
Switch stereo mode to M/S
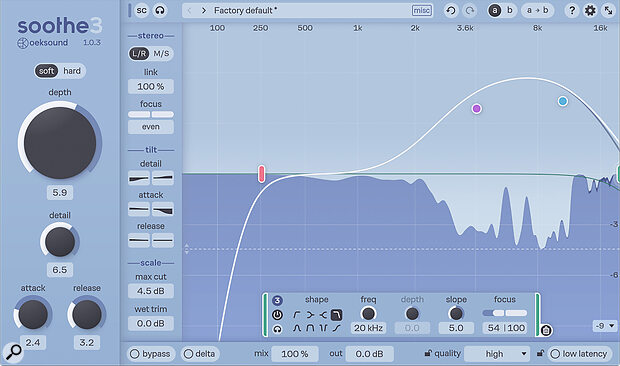[x=161, y=53]
